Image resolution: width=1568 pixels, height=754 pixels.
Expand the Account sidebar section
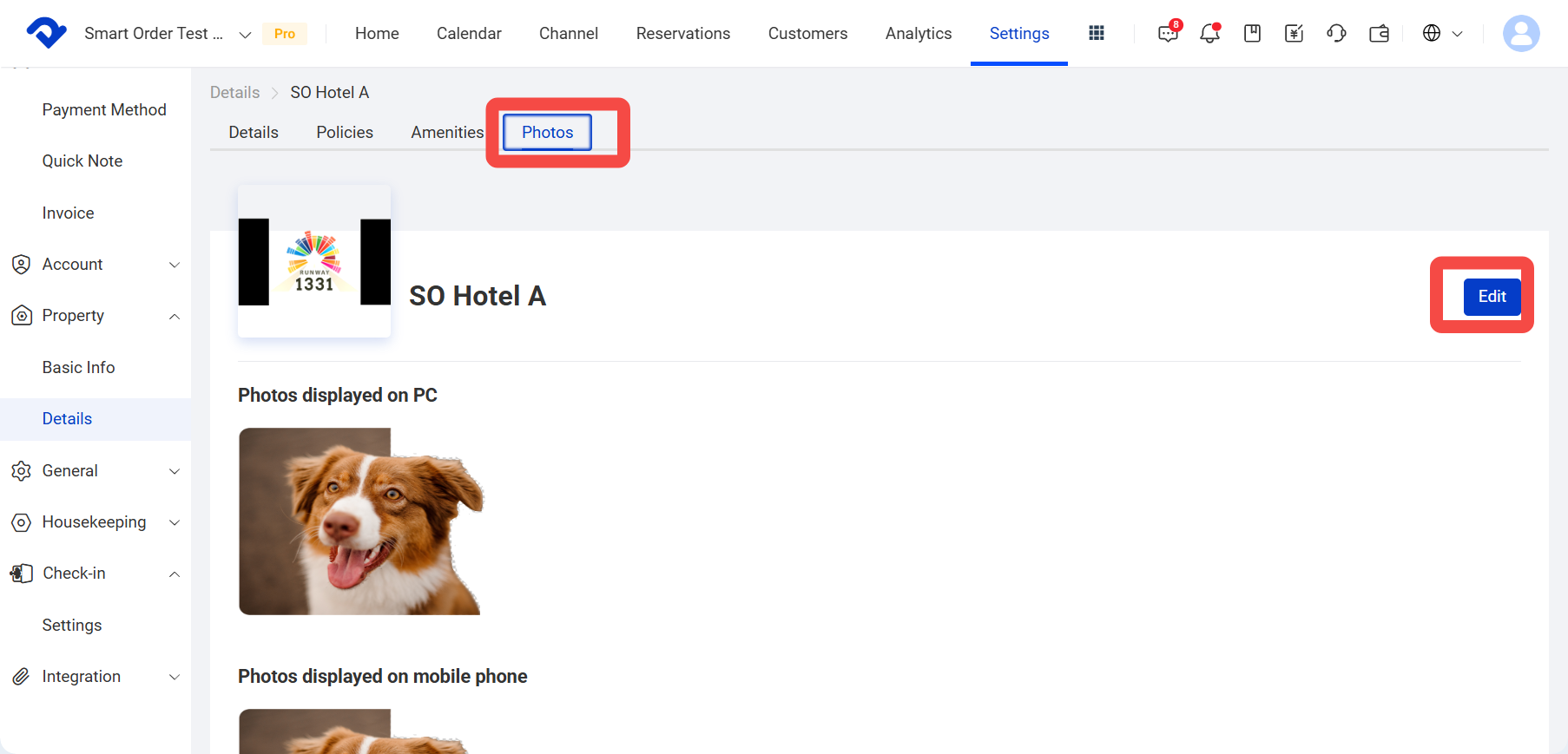(96, 264)
